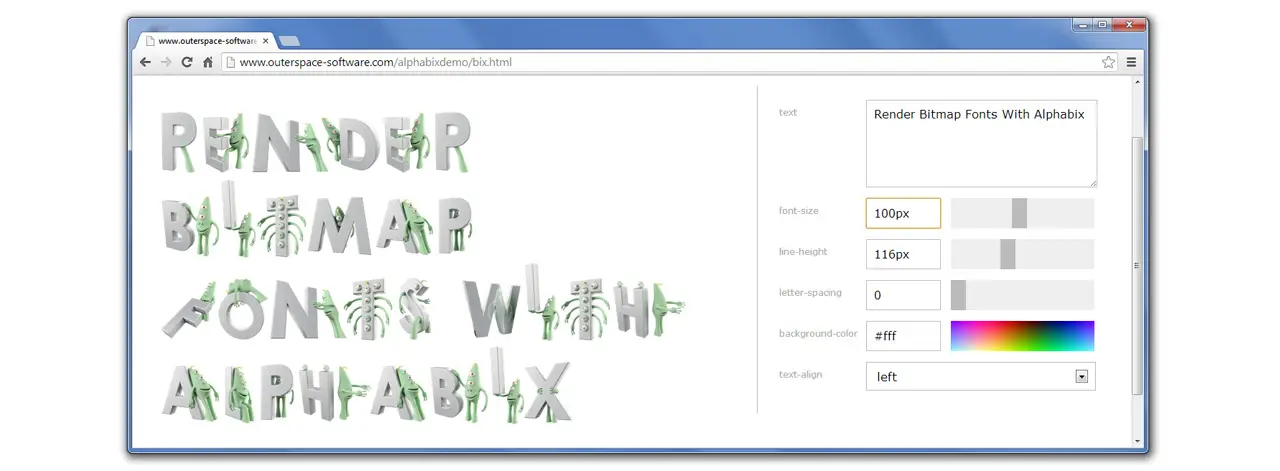1280x471 pixels.
Task: Select the www.outerspace-software tab
Action: [205, 41]
